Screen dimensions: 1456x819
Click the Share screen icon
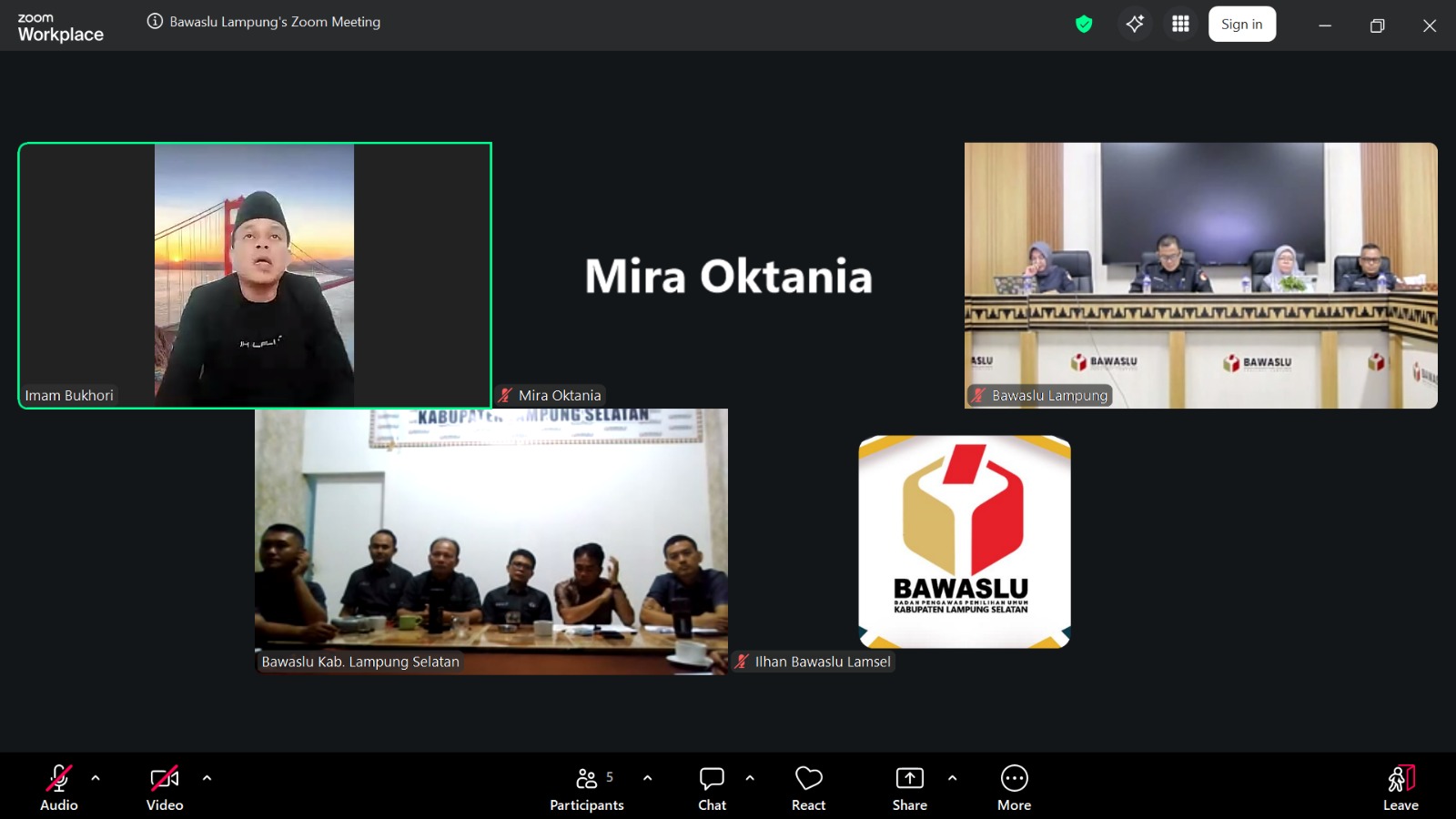click(909, 788)
